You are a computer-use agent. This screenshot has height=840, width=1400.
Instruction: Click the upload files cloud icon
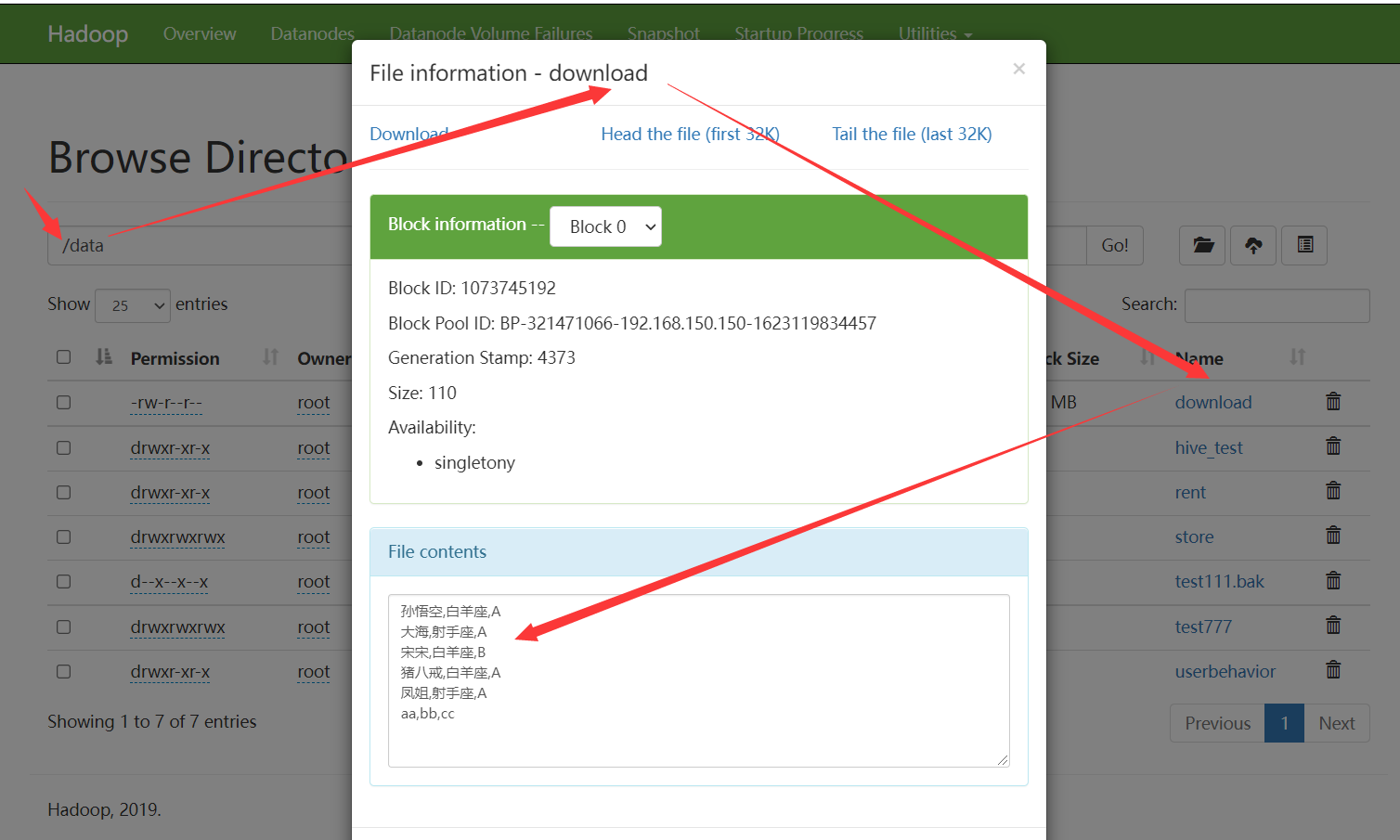click(1253, 245)
